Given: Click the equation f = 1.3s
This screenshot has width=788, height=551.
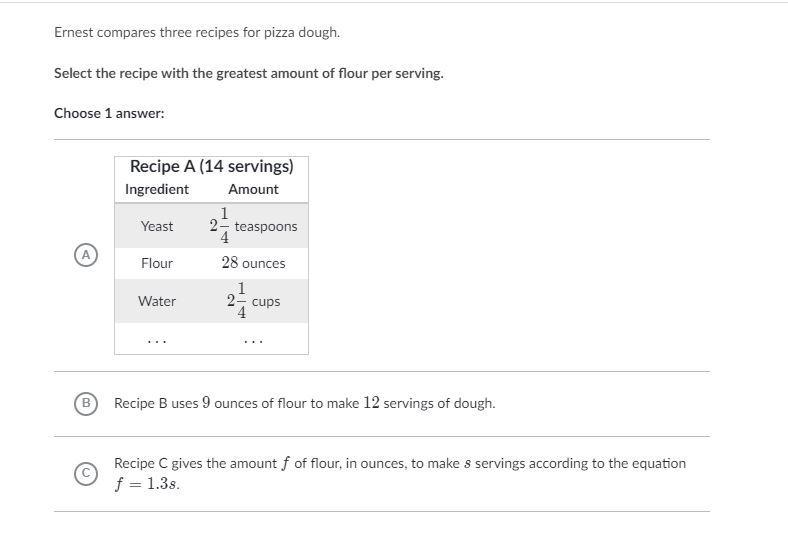Looking at the screenshot, I should 147,484.
